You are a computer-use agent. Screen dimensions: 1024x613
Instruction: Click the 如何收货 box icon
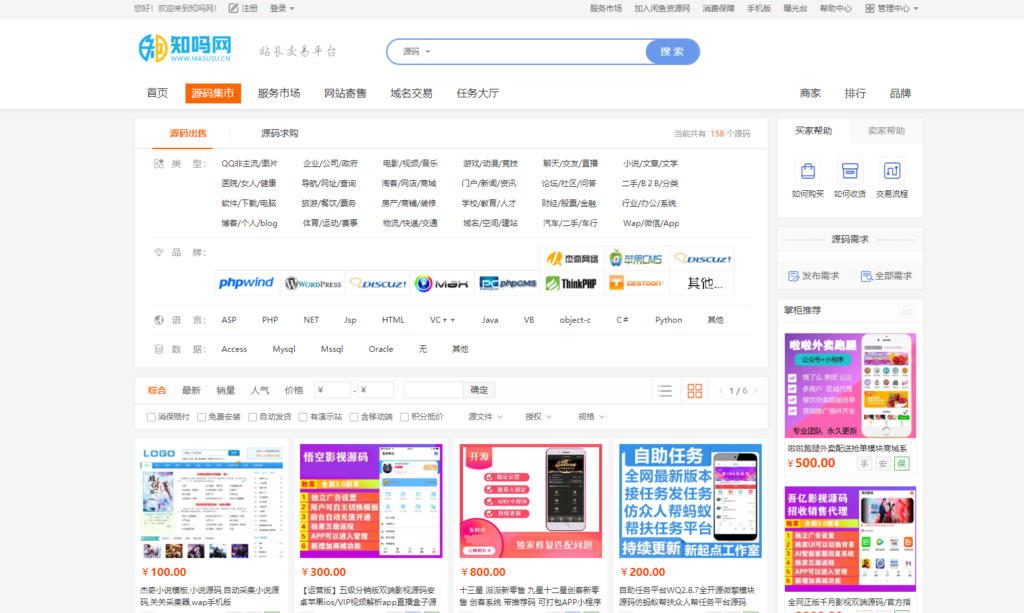pyautogui.click(x=850, y=170)
